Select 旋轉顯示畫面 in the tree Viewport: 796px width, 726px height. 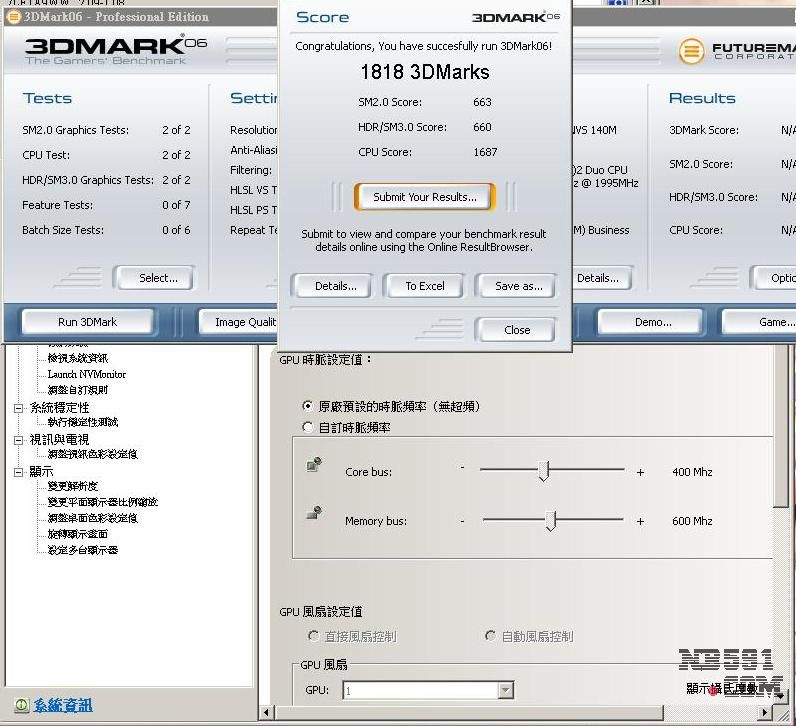pyautogui.click(x=78, y=534)
